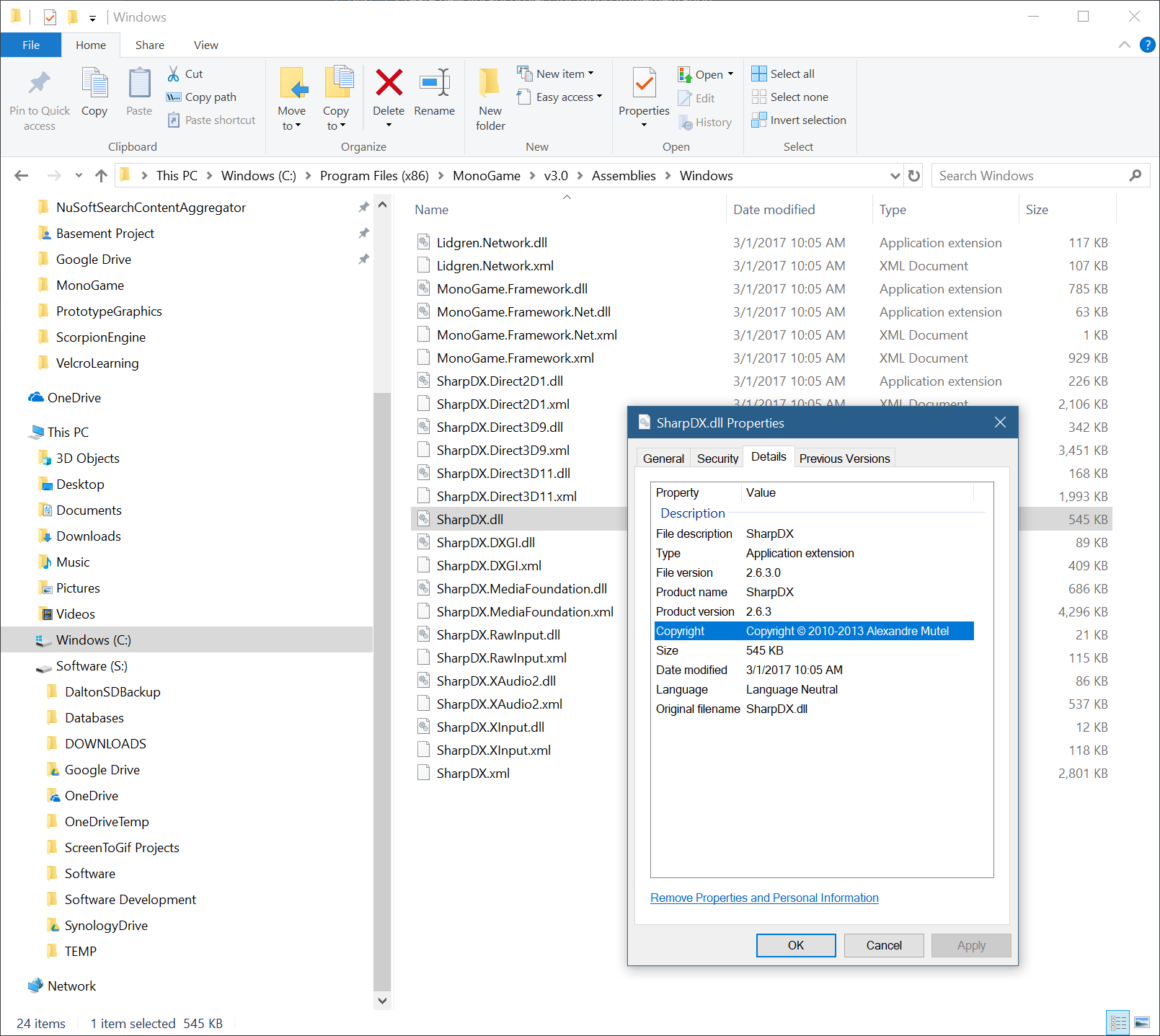1160x1036 pixels.
Task: Switch to large thumbnails view
Action: click(x=1143, y=1022)
